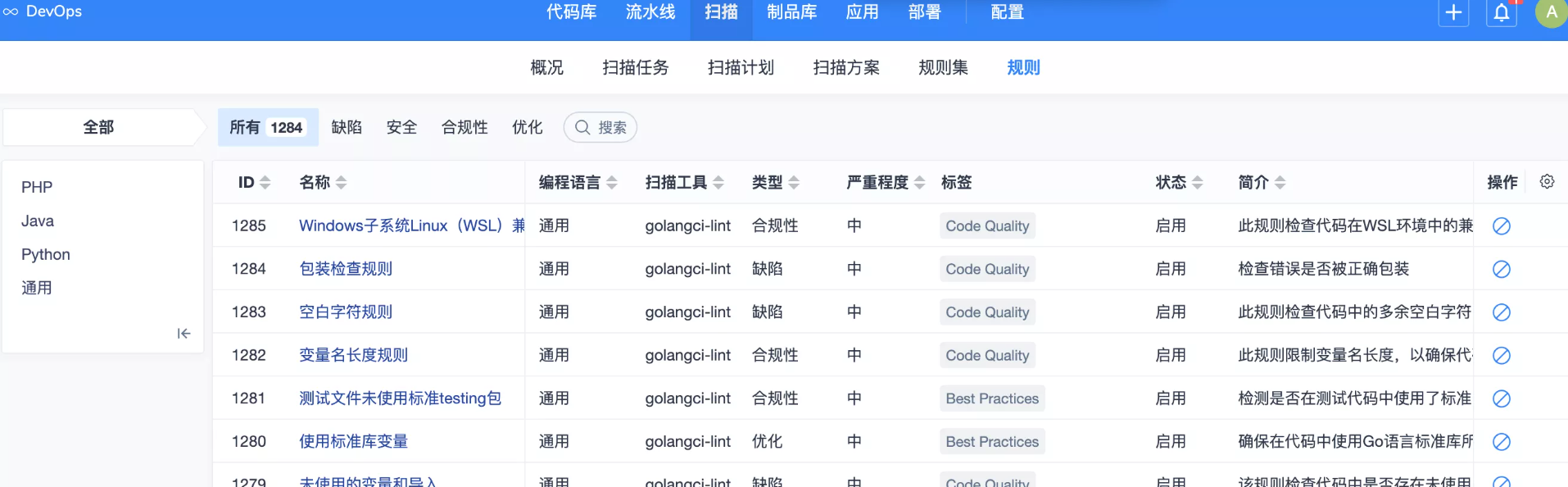The height and width of the screenshot is (487, 1568).
Task: Sort by 严重程度 column
Action: [919, 183]
